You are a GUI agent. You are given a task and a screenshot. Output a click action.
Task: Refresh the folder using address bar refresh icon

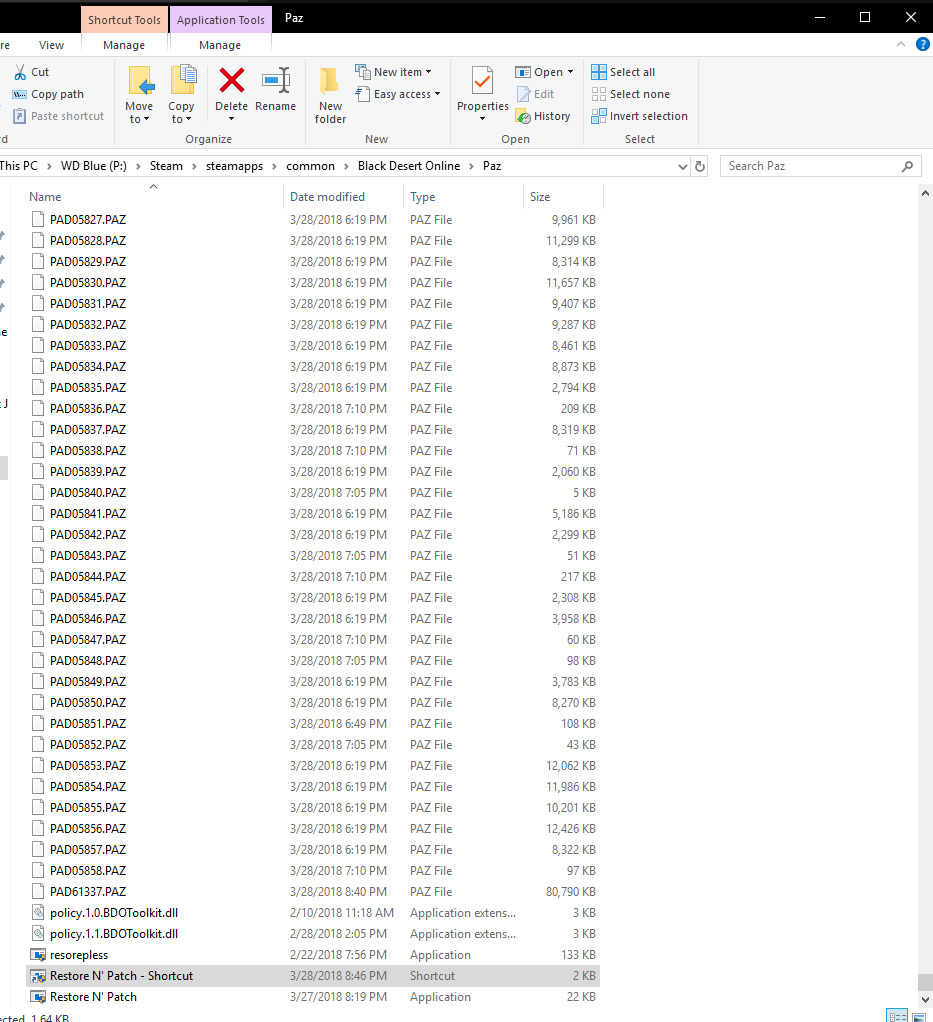click(700, 166)
